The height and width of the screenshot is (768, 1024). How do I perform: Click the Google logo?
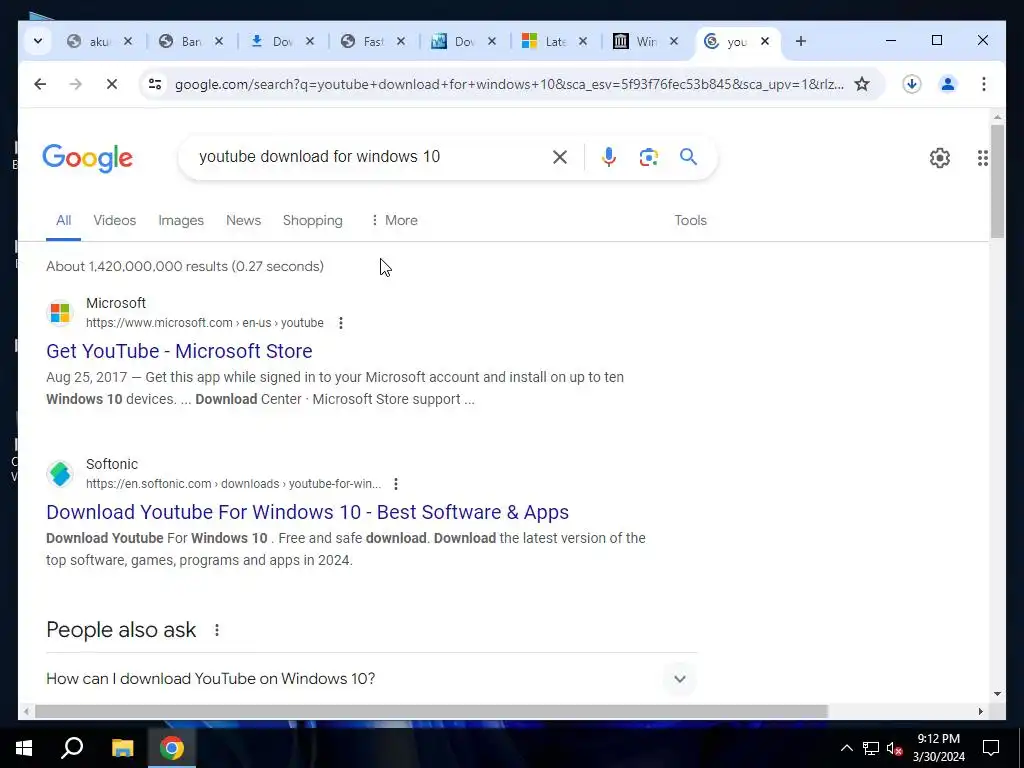[x=88, y=158]
